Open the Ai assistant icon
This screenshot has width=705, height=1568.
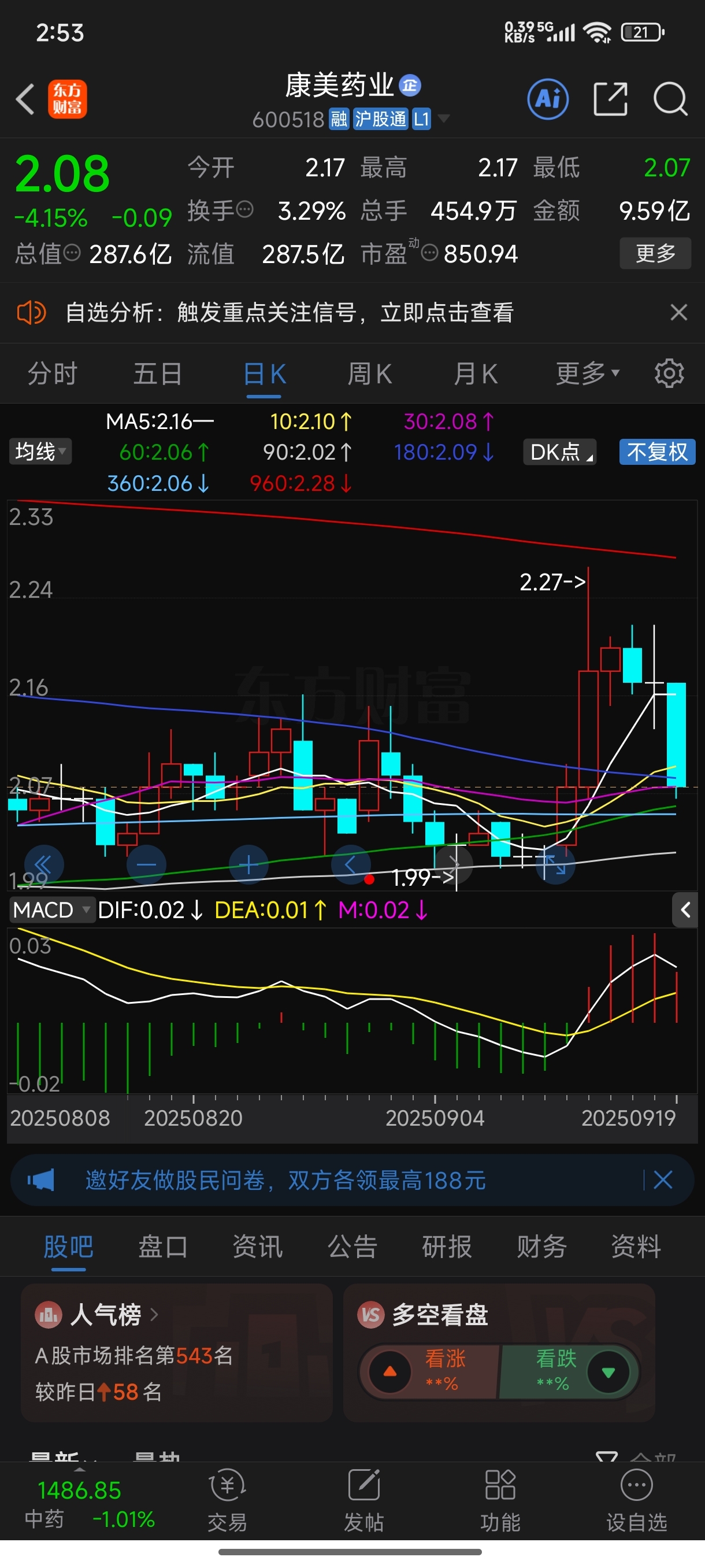(548, 99)
